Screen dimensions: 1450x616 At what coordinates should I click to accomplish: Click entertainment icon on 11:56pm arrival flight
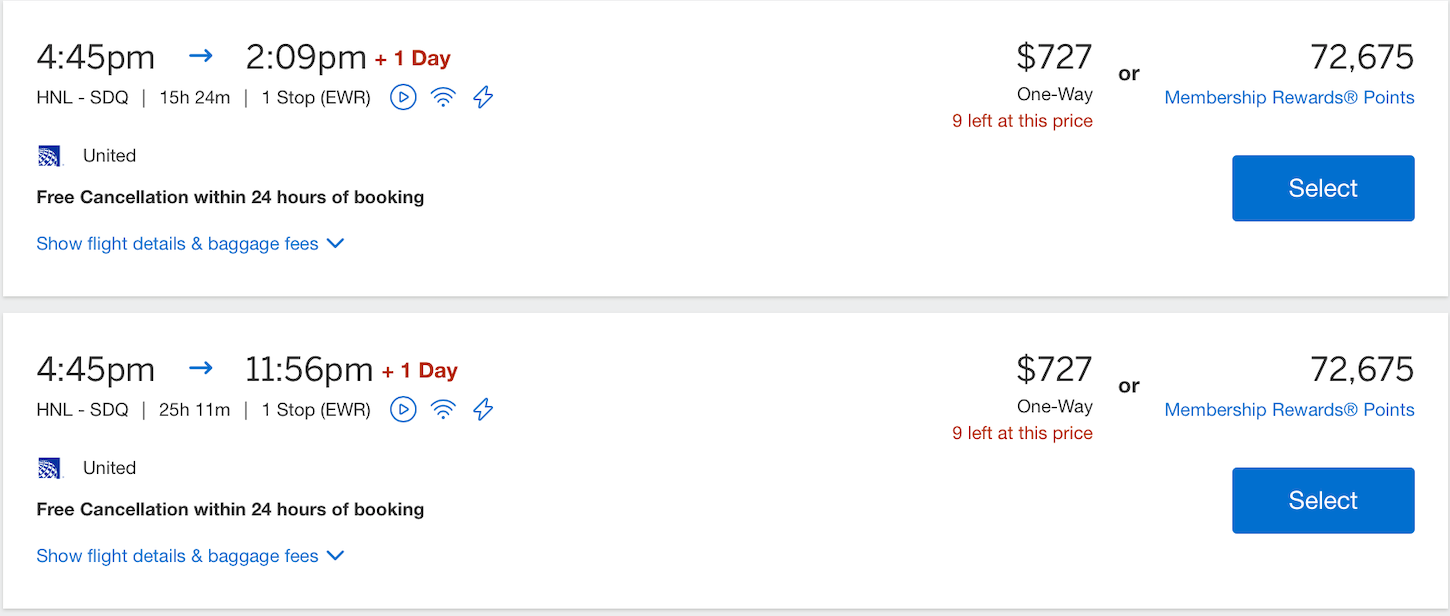pyautogui.click(x=403, y=409)
